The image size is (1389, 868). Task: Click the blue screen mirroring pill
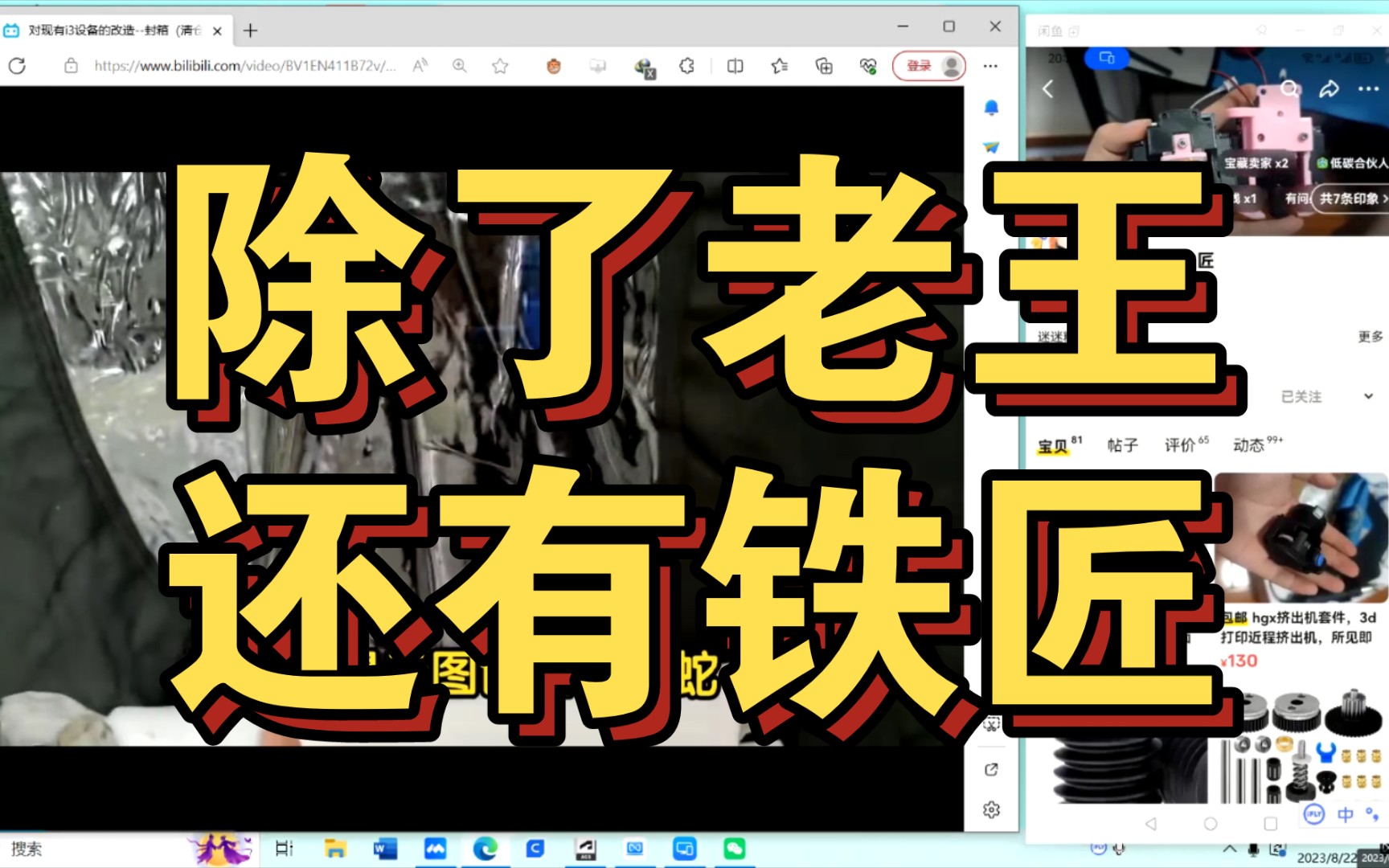pos(1107,58)
